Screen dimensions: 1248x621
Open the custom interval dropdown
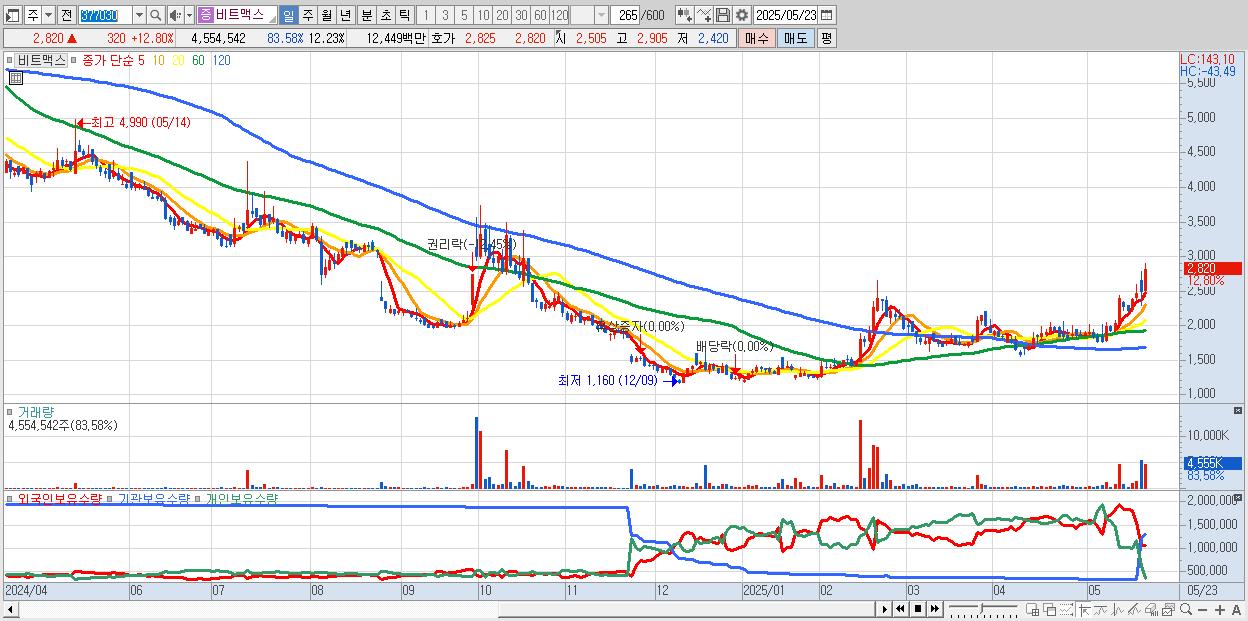click(601, 15)
